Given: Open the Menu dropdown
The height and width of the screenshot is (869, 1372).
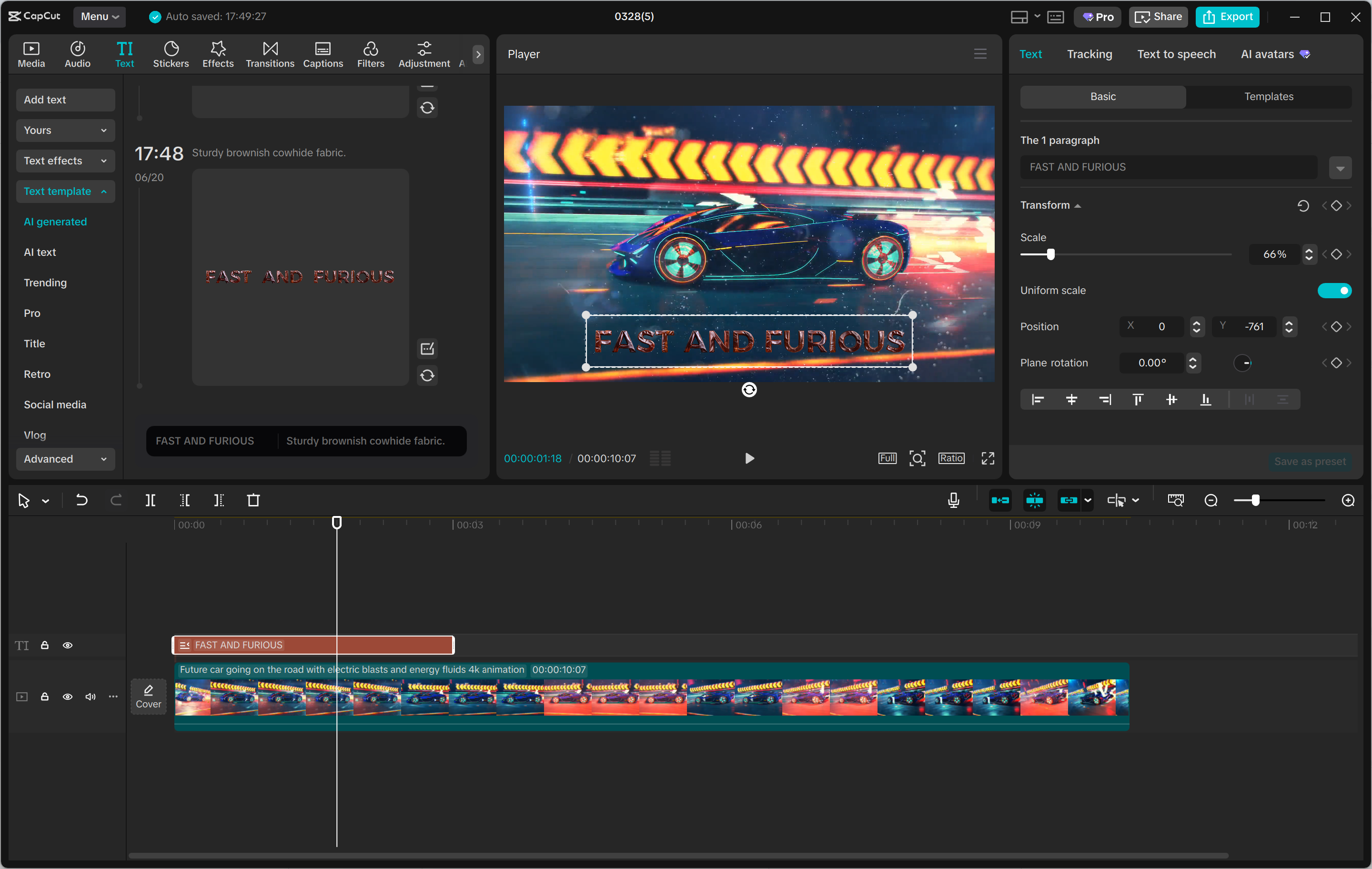Looking at the screenshot, I should (x=99, y=17).
